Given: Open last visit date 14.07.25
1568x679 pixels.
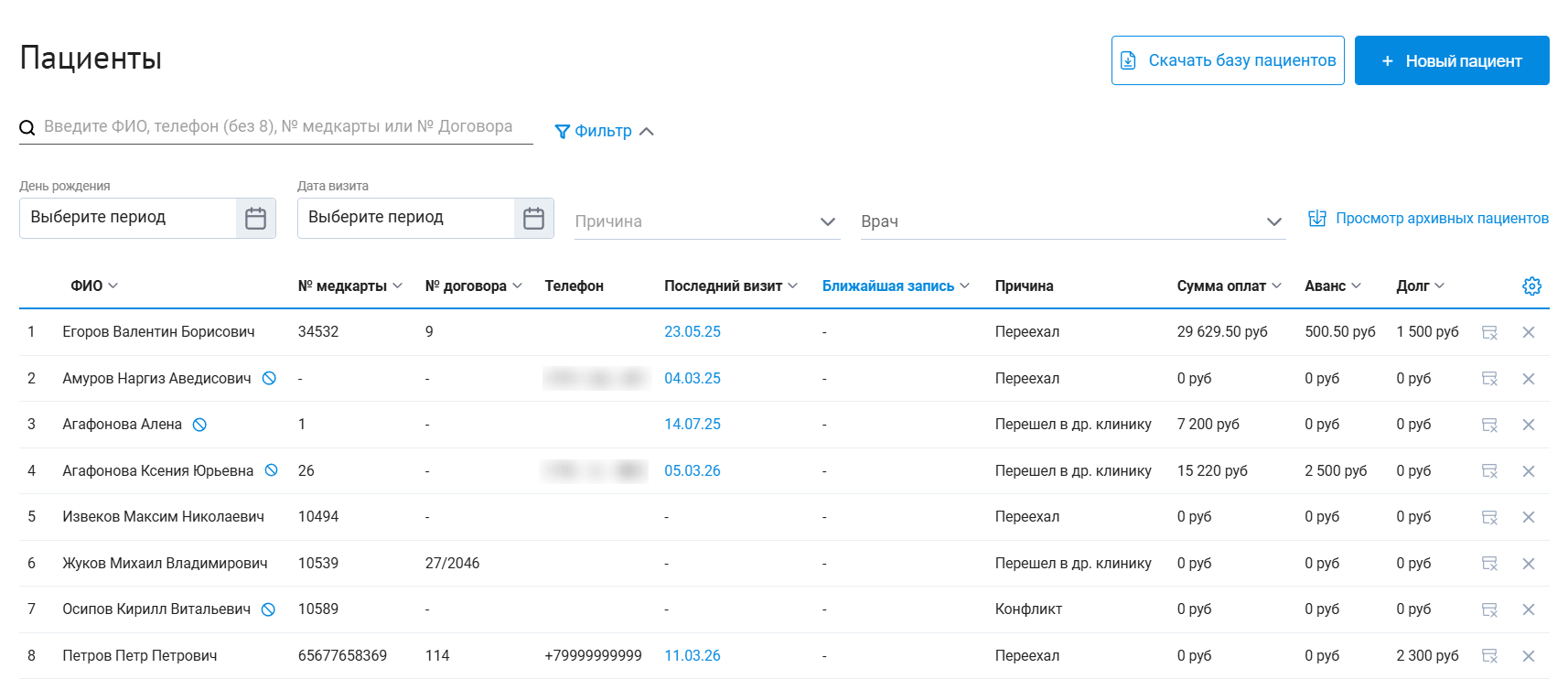Looking at the screenshot, I should [693, 424].
